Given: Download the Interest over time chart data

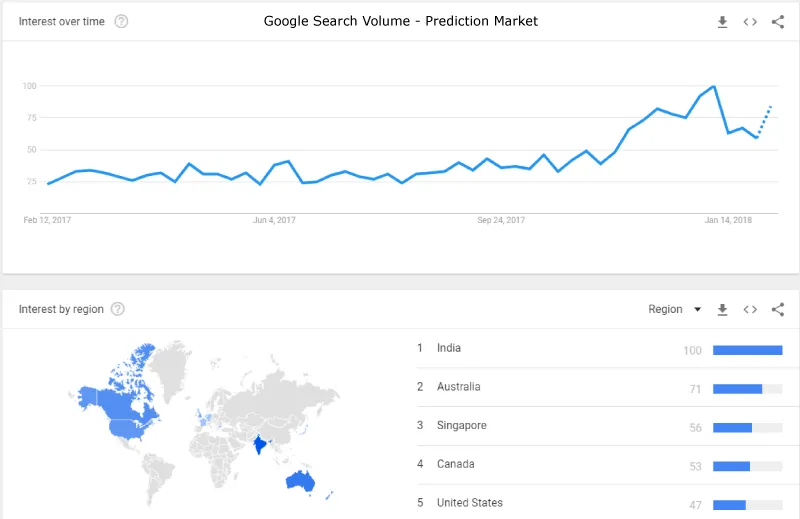Looking at the screenshot, I should coord(722,22).
